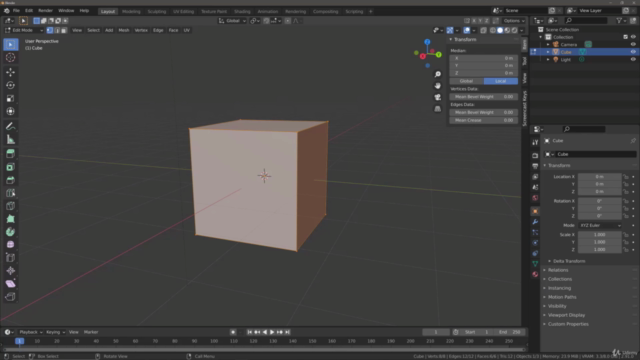
Task: Exclude Collection with its checkbox
Action: [x=625, y=37]
